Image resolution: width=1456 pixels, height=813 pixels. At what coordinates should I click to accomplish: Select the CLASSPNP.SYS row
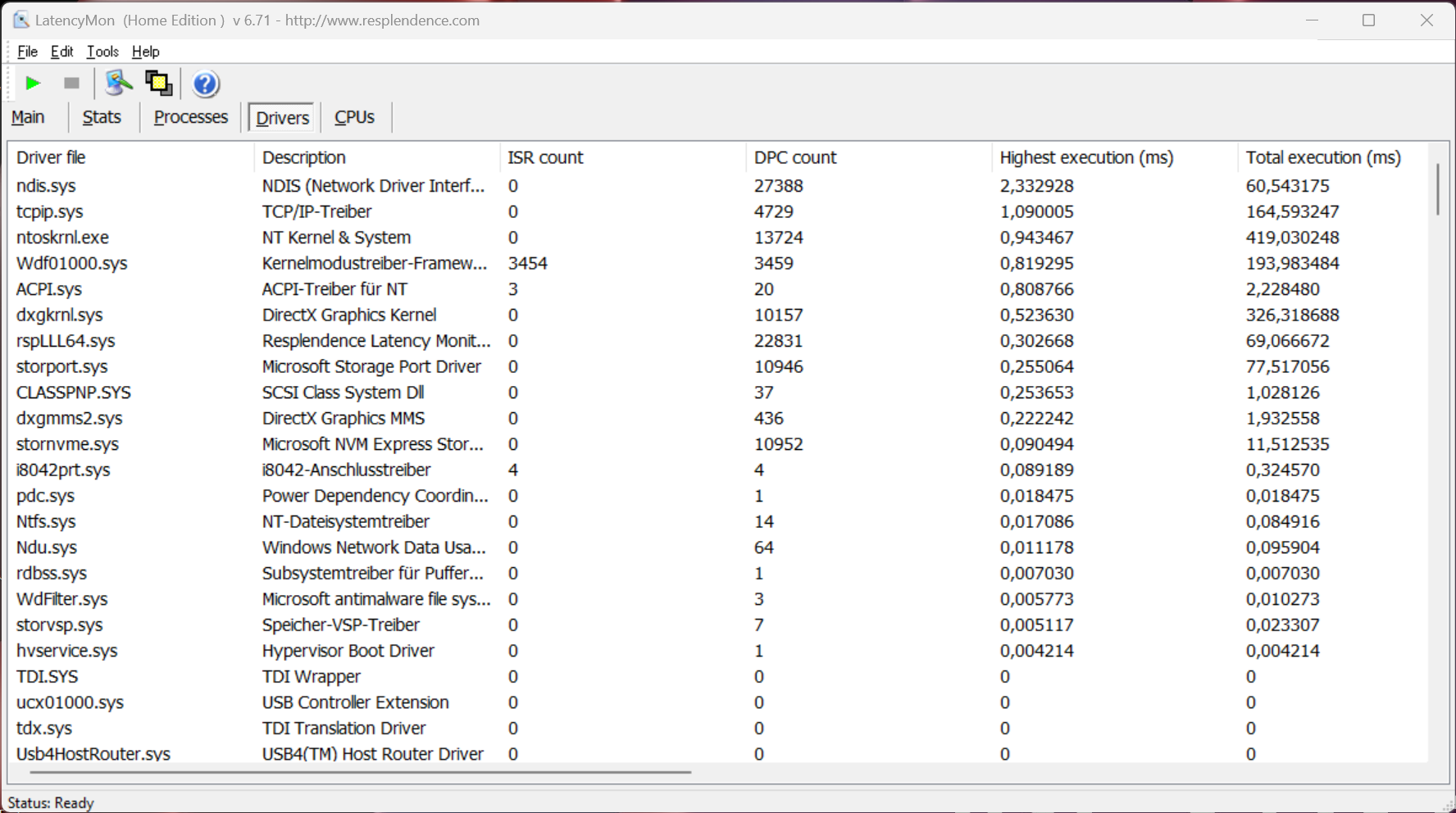click(718, 393)
